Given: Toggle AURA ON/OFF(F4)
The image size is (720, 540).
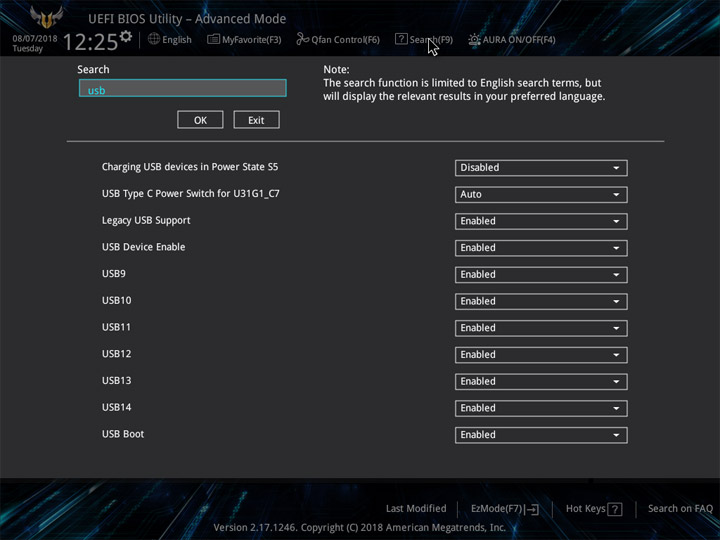Looking at the screenshot, I should [x=512, y=39].
